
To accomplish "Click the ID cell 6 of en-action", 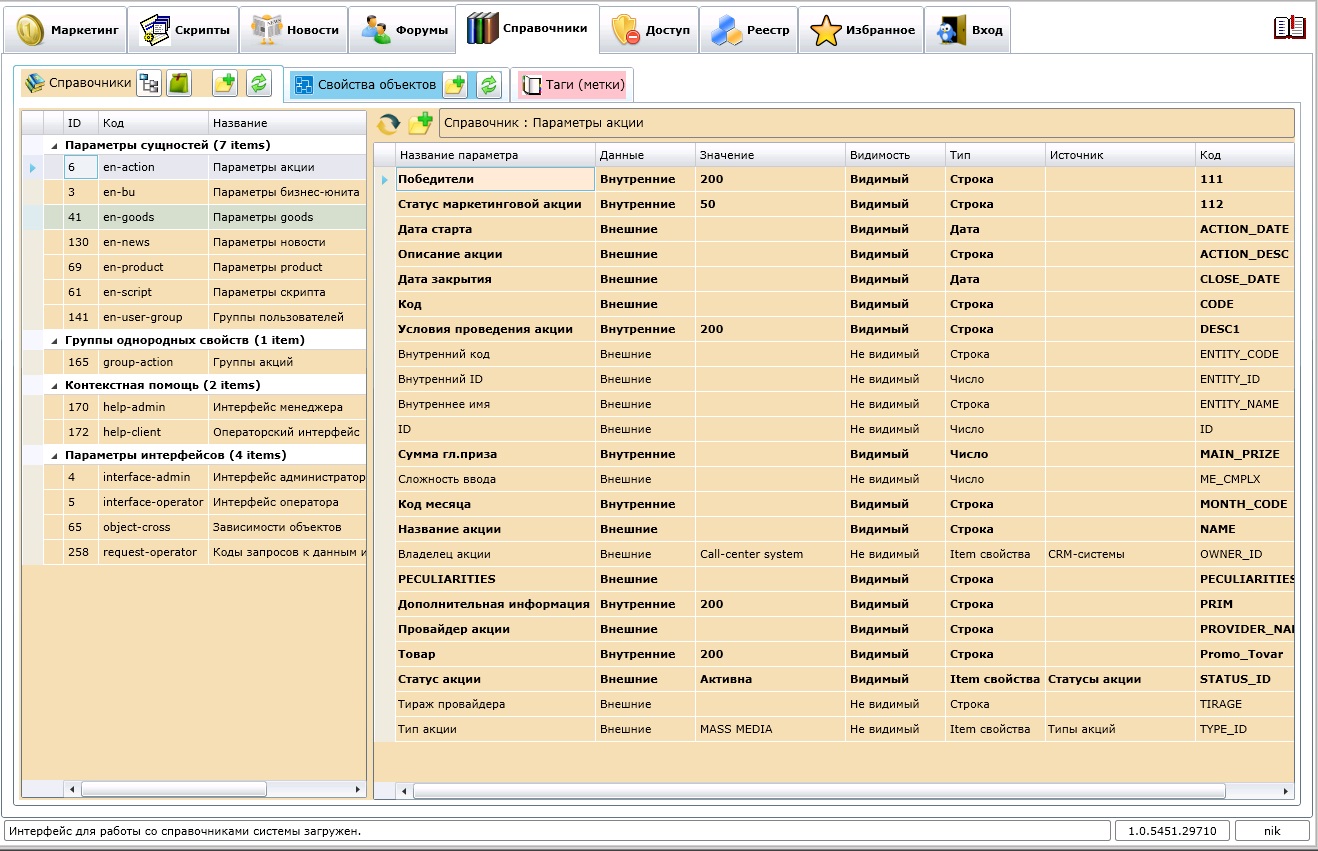I will (x=81, y=167).
